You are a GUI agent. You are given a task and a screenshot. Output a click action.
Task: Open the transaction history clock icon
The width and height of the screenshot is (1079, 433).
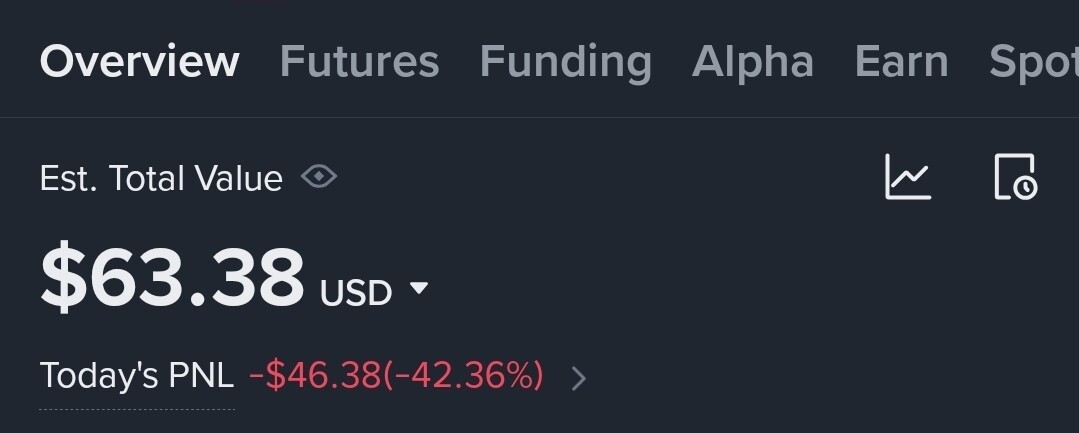(1016, 177)
